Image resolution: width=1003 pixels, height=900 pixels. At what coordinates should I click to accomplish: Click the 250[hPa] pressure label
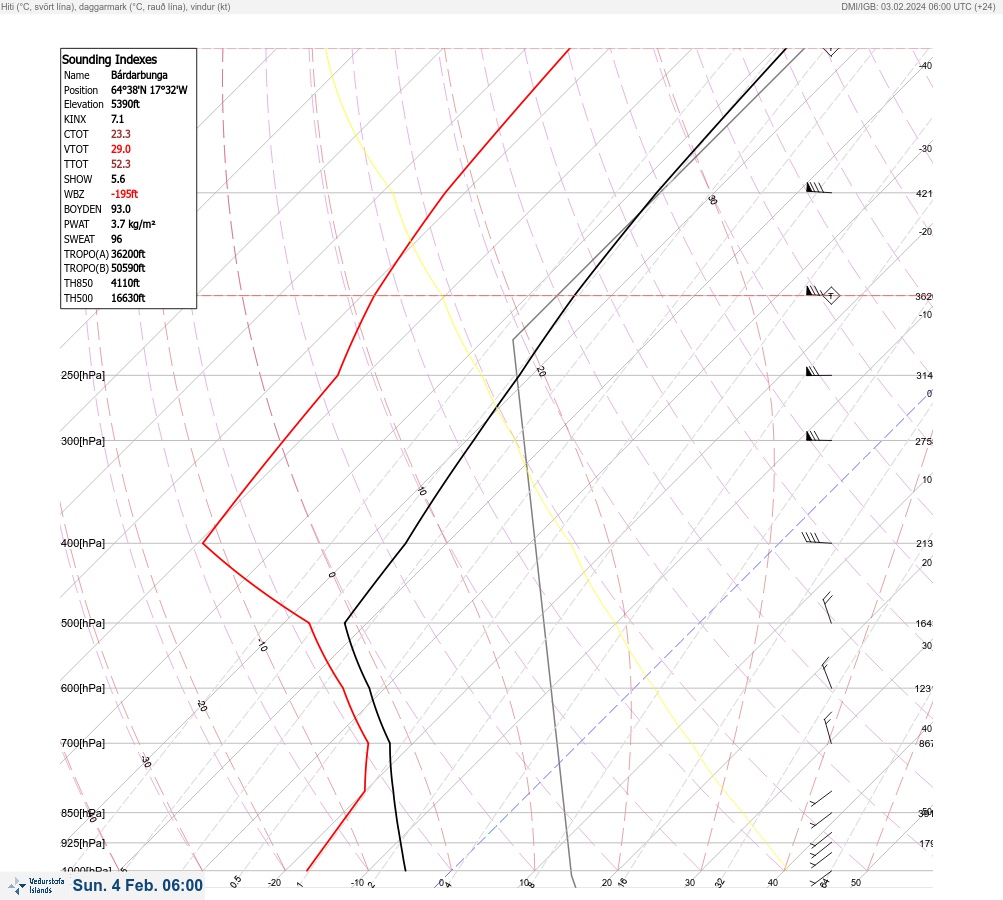(x=83, y=375)
